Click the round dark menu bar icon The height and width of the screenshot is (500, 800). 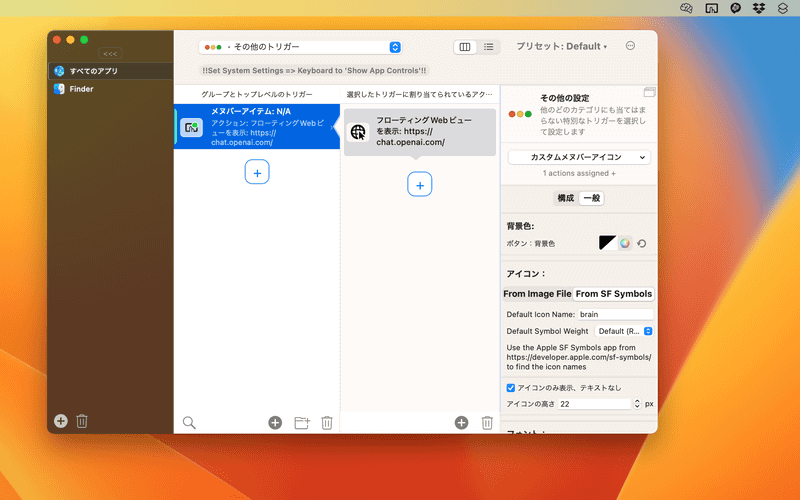pyautogui.click(x=735, y=8)
